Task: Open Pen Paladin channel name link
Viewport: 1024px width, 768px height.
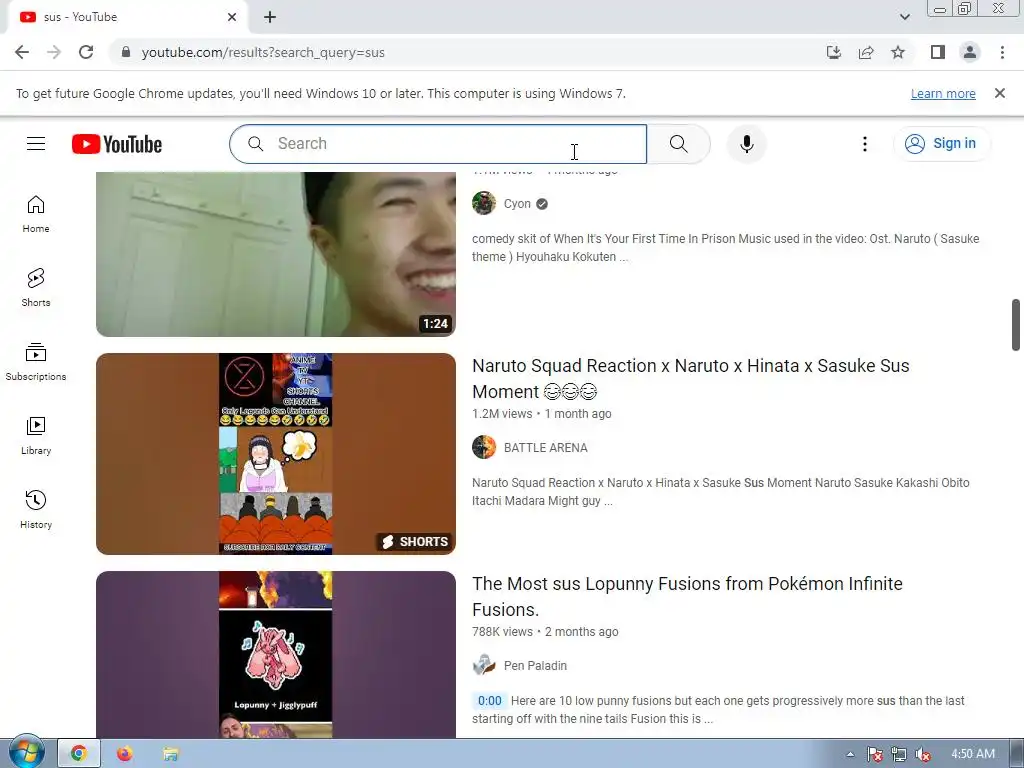Action: pos(535,665)
